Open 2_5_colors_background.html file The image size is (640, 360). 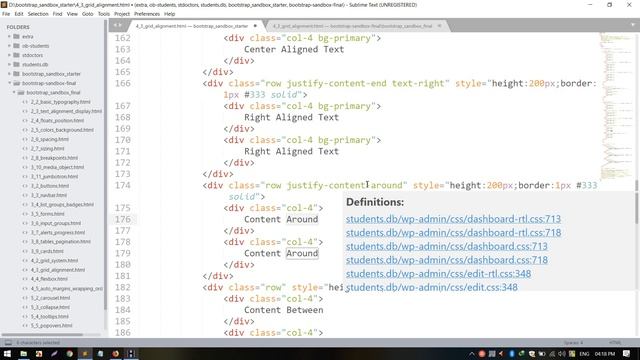click(62, 130)
